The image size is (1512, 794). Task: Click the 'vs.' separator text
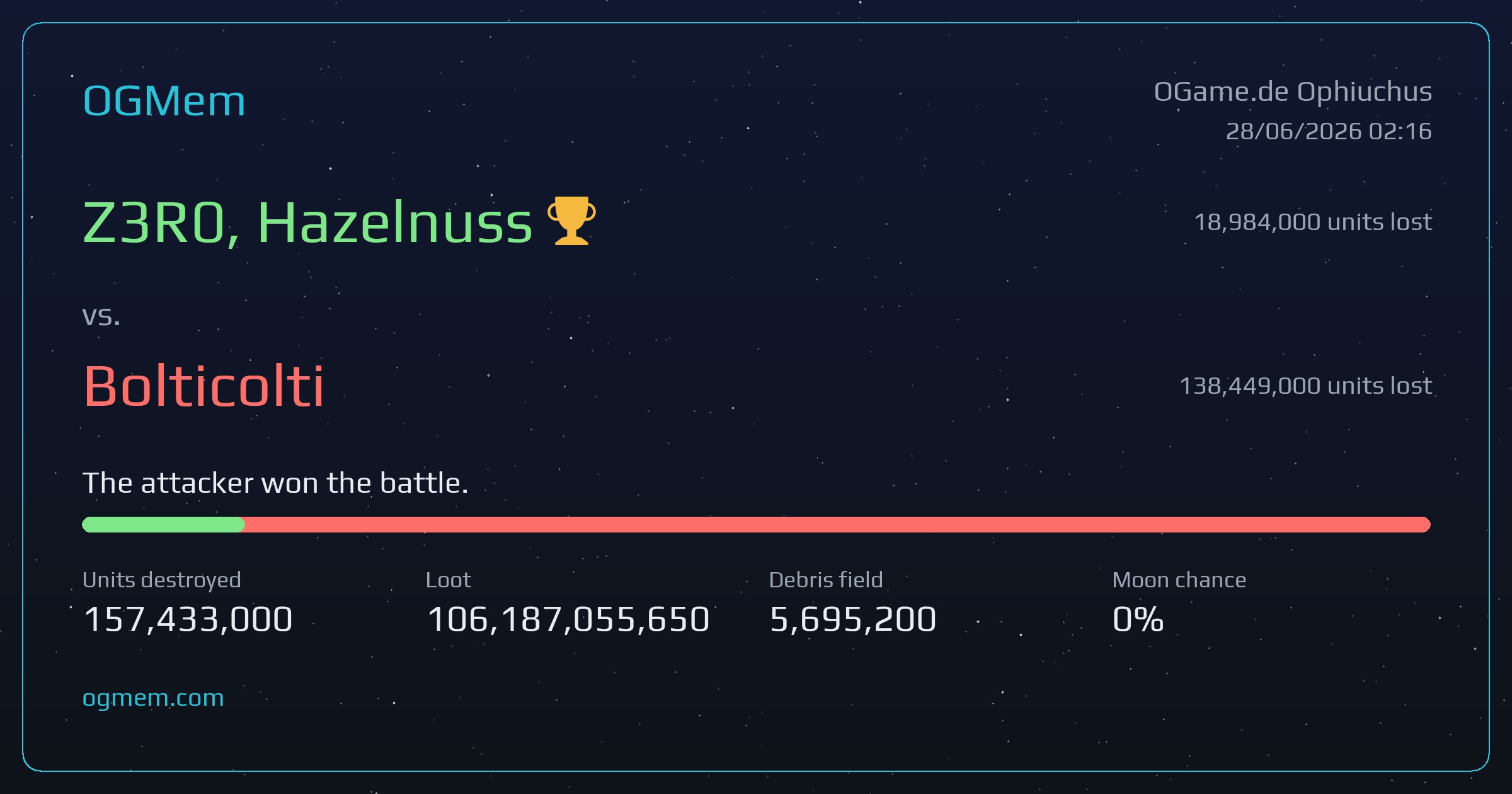[101, 316]
